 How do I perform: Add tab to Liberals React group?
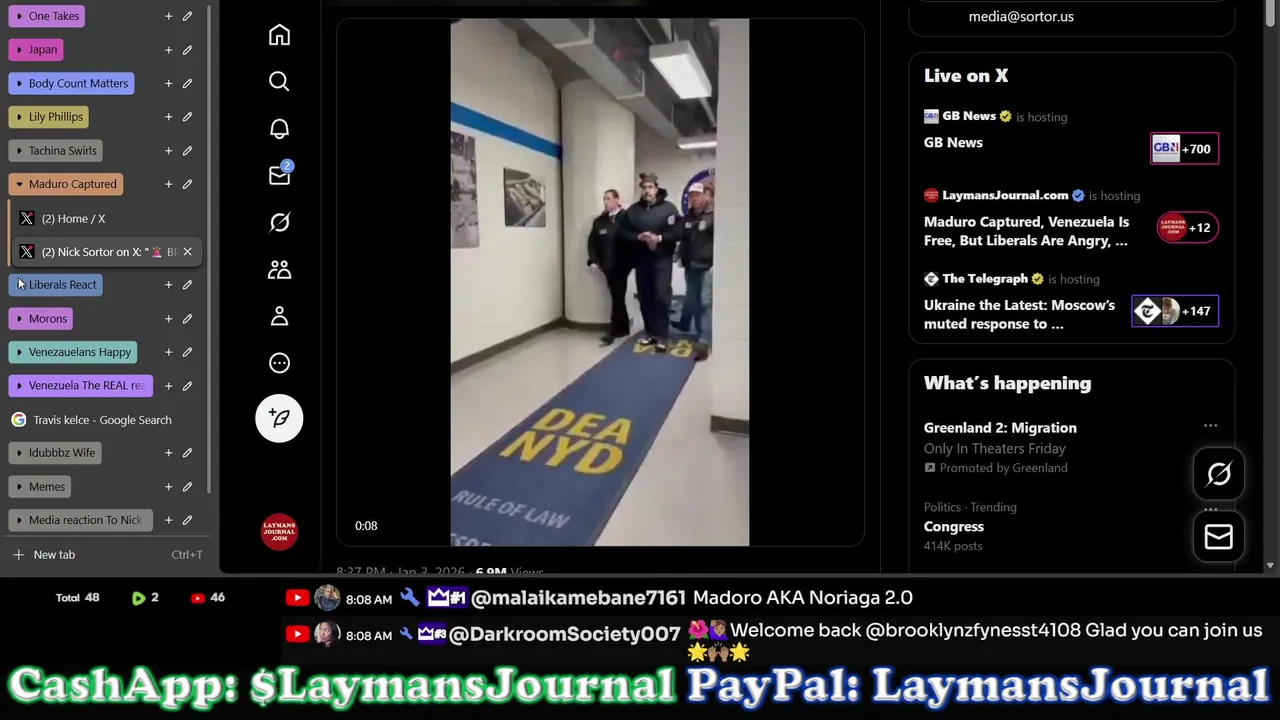click(x=168, y=285)
